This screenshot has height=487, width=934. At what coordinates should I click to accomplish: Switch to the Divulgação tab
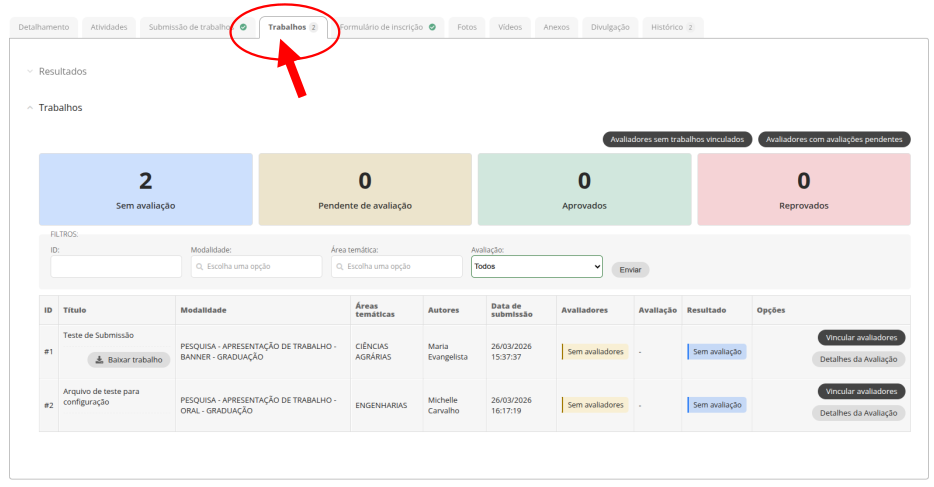coord(610,27)
